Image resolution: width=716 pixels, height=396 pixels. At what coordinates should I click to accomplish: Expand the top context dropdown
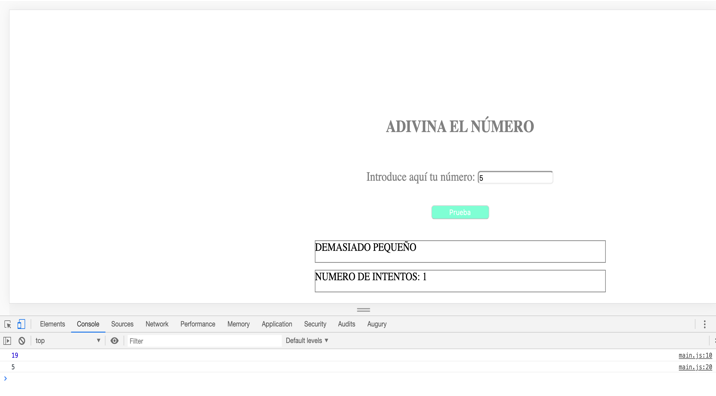coord(68,341)
